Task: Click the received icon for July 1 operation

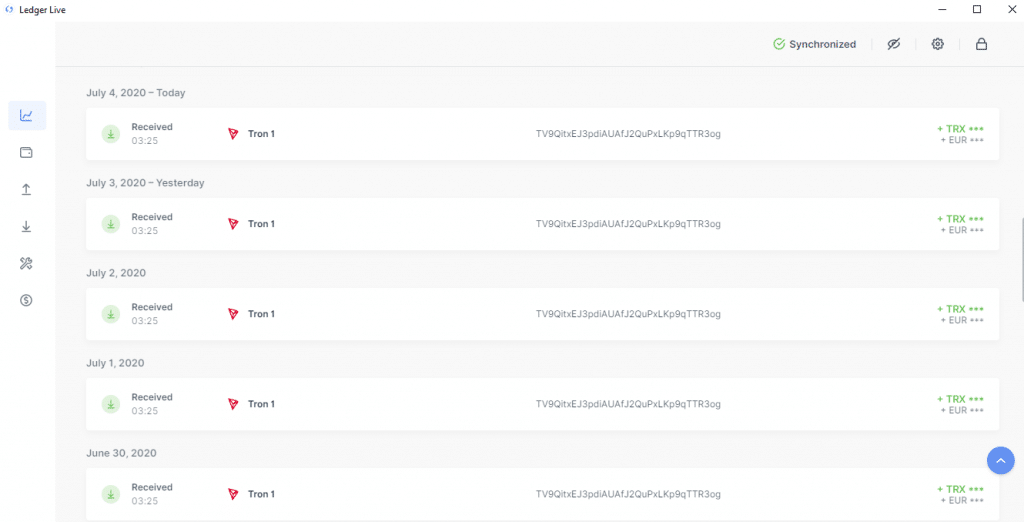Action: [111, 404]
